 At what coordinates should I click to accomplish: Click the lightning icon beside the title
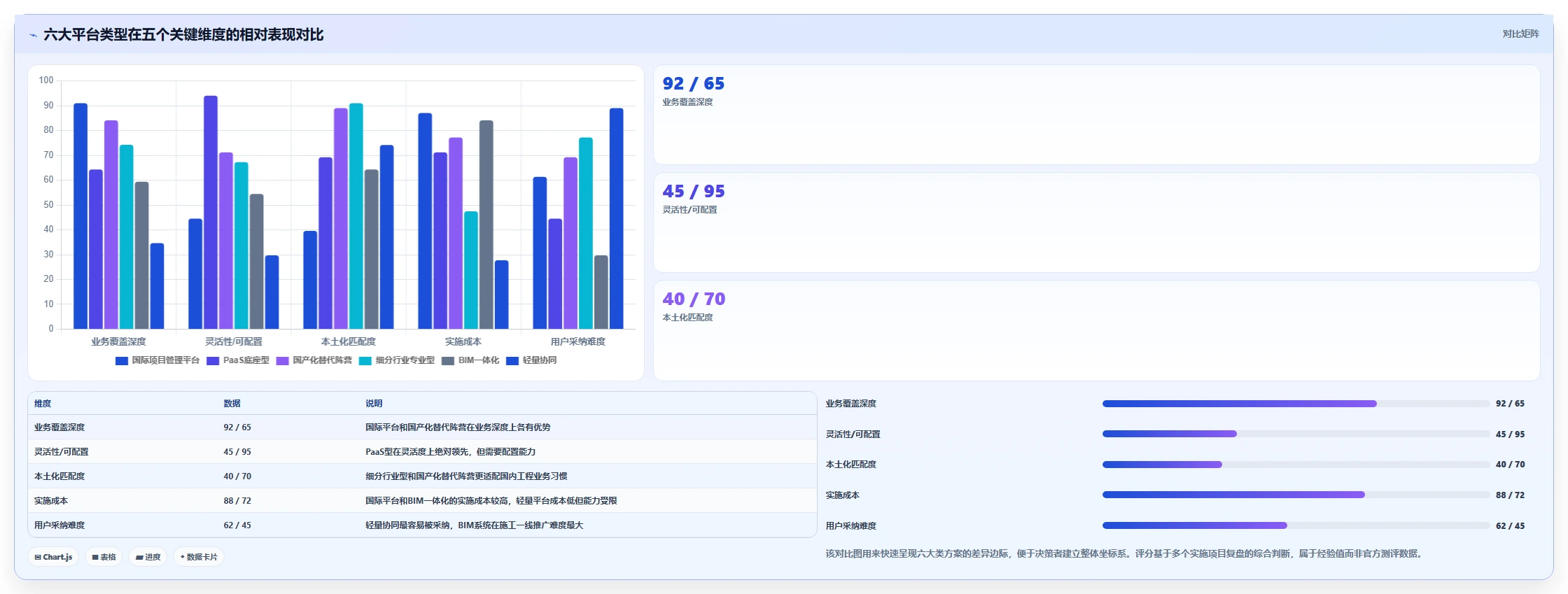pyautogui.click(x=33, y=35)
